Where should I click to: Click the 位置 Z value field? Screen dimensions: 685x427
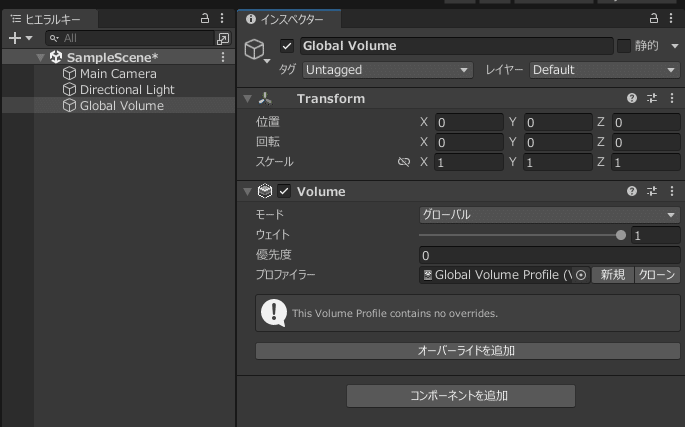click(646, 122)
